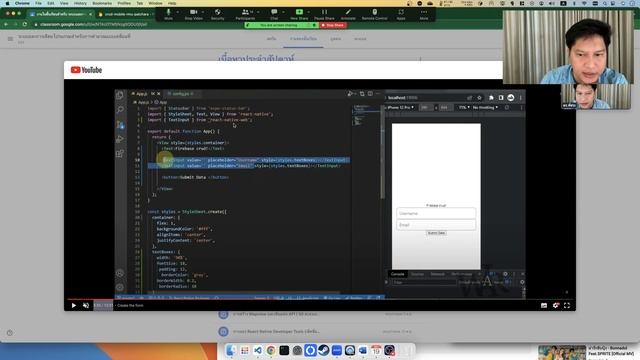
Task: Expand arrow next to Participants
Action: pos(258,12)
